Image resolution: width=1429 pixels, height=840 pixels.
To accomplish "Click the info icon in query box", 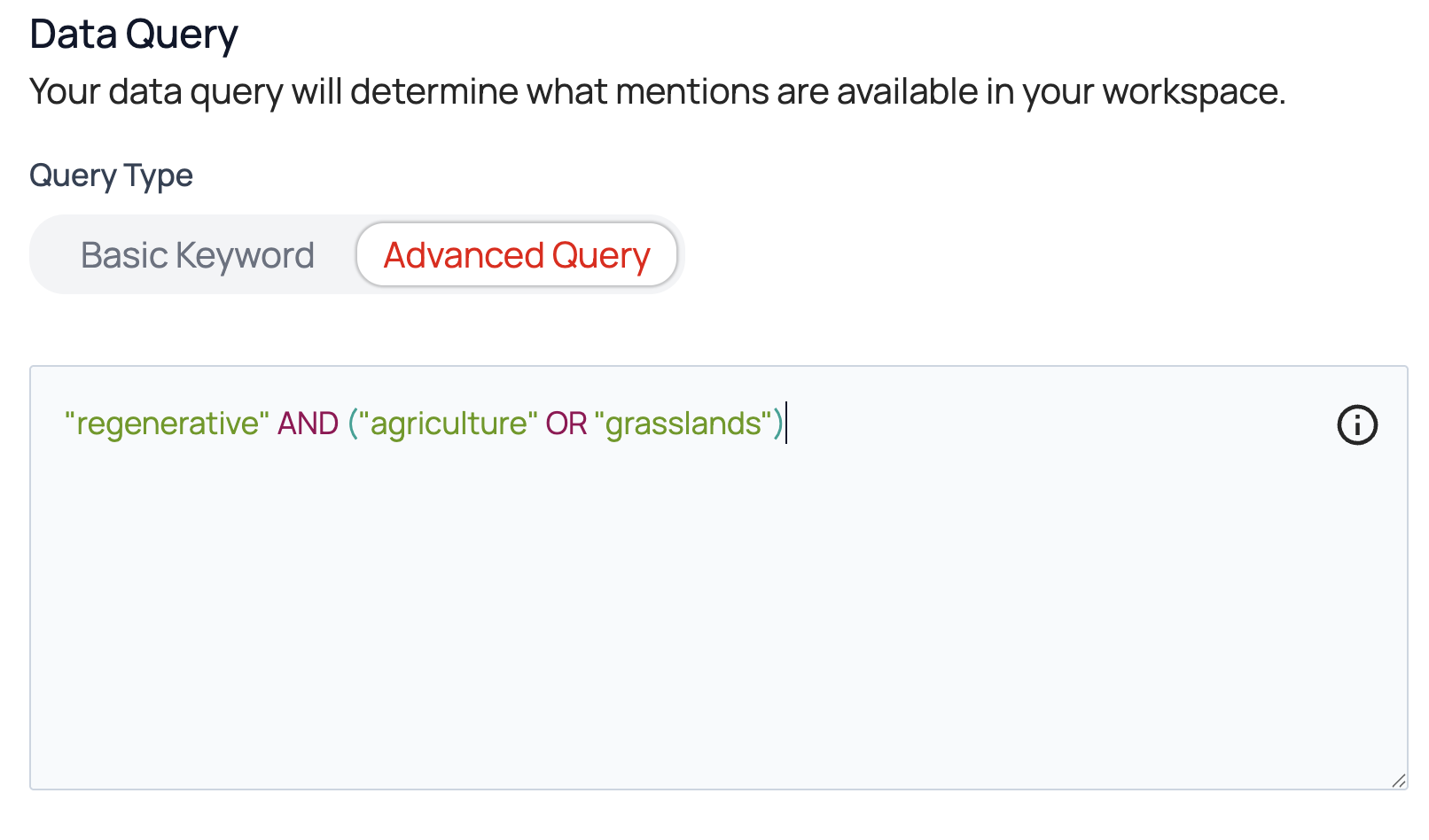I will coord(1356,424).
